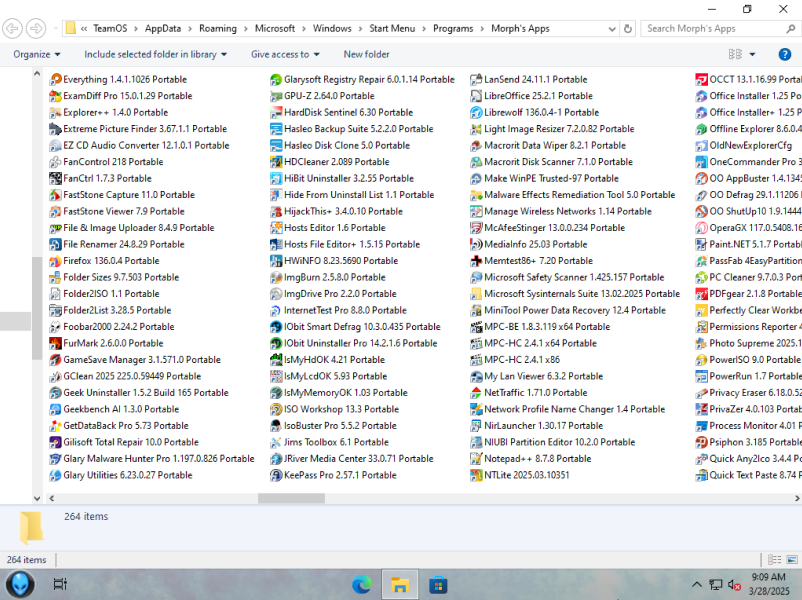Open Task View on the taskbar
The height and width of the screenshot is (600, 802).
60,584
